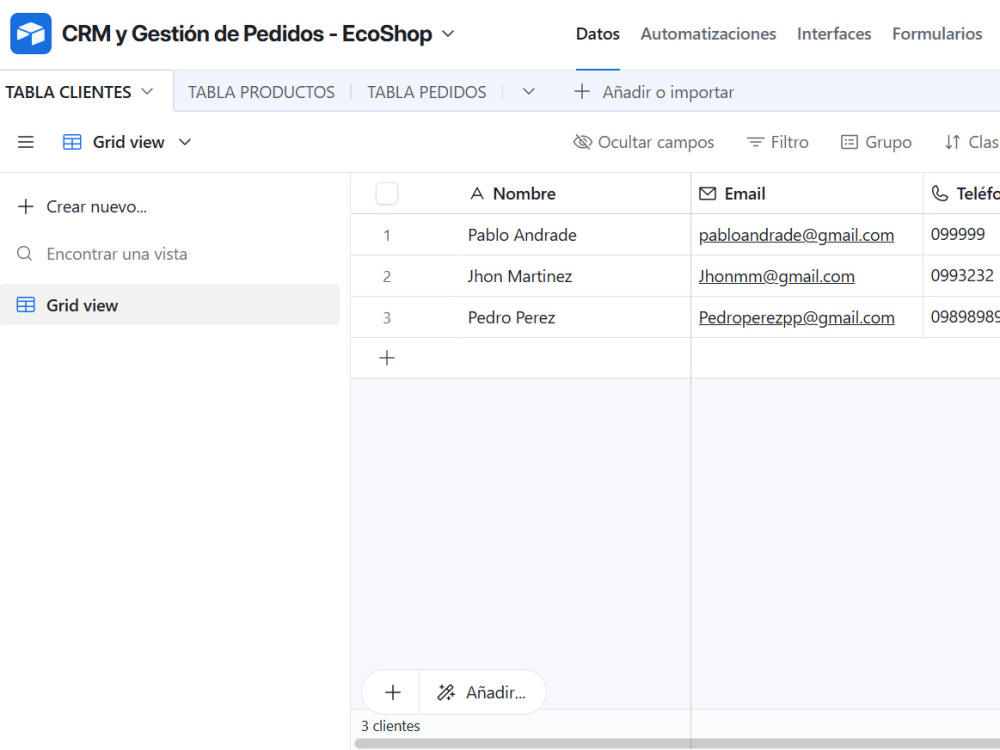Click the Jhon Martinez name cell
1000x750 pixels.
point(520,276)
